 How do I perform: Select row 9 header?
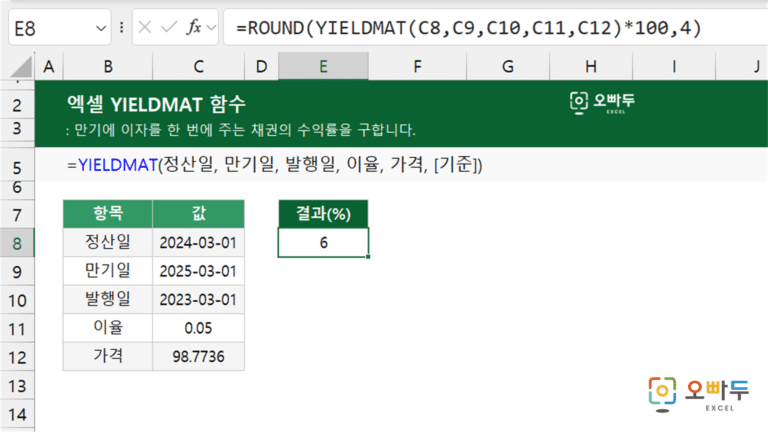[17, 271]
